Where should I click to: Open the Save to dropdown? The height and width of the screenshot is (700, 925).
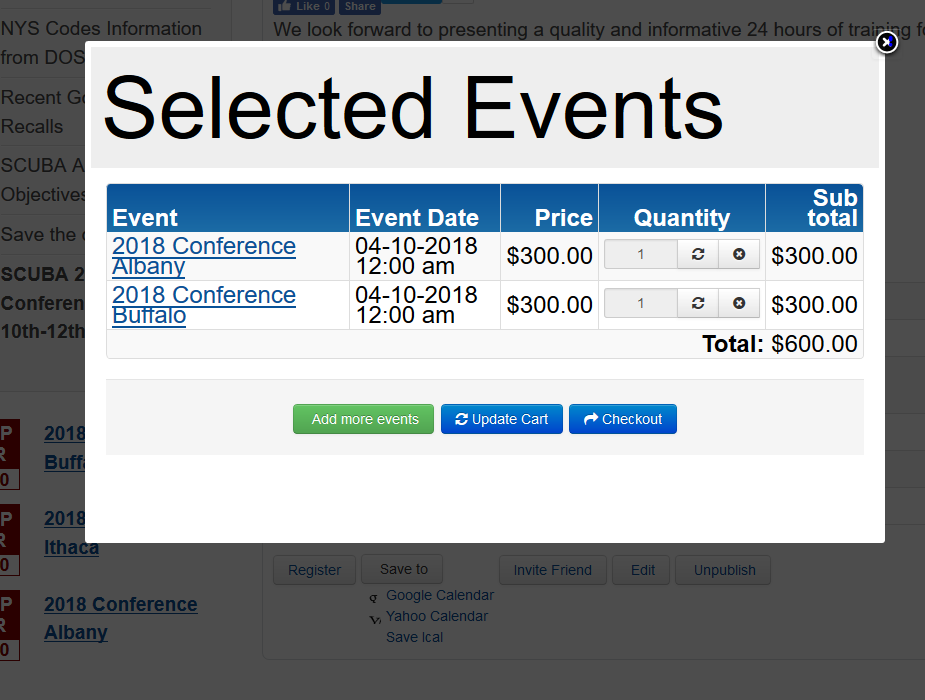point(404,569)
